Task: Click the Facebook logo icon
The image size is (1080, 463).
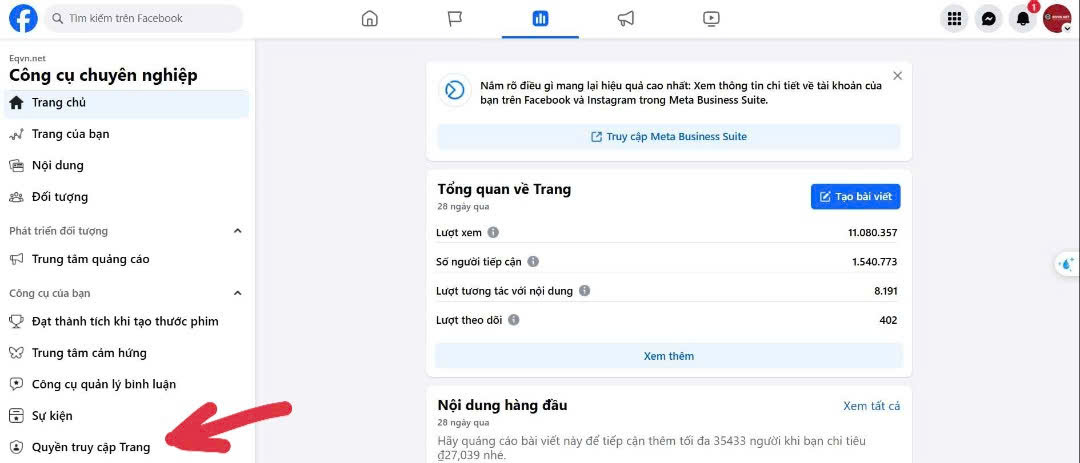Action: pyautogui.click(x=23, y=18)
